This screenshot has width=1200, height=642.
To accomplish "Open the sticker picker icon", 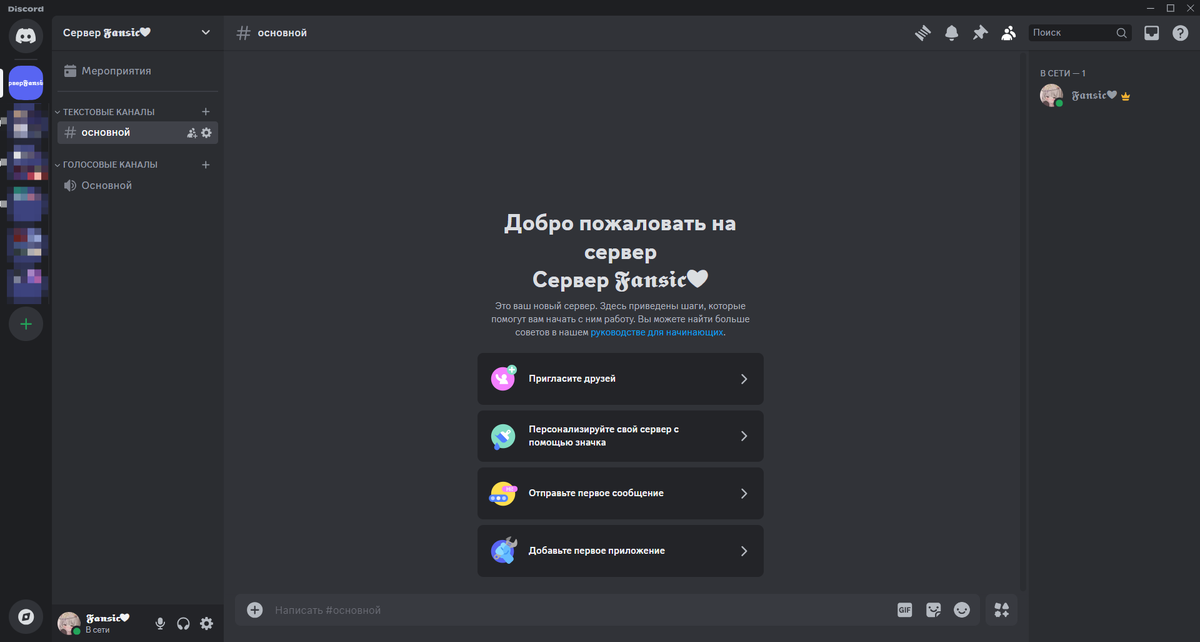I will pos(934,610).
